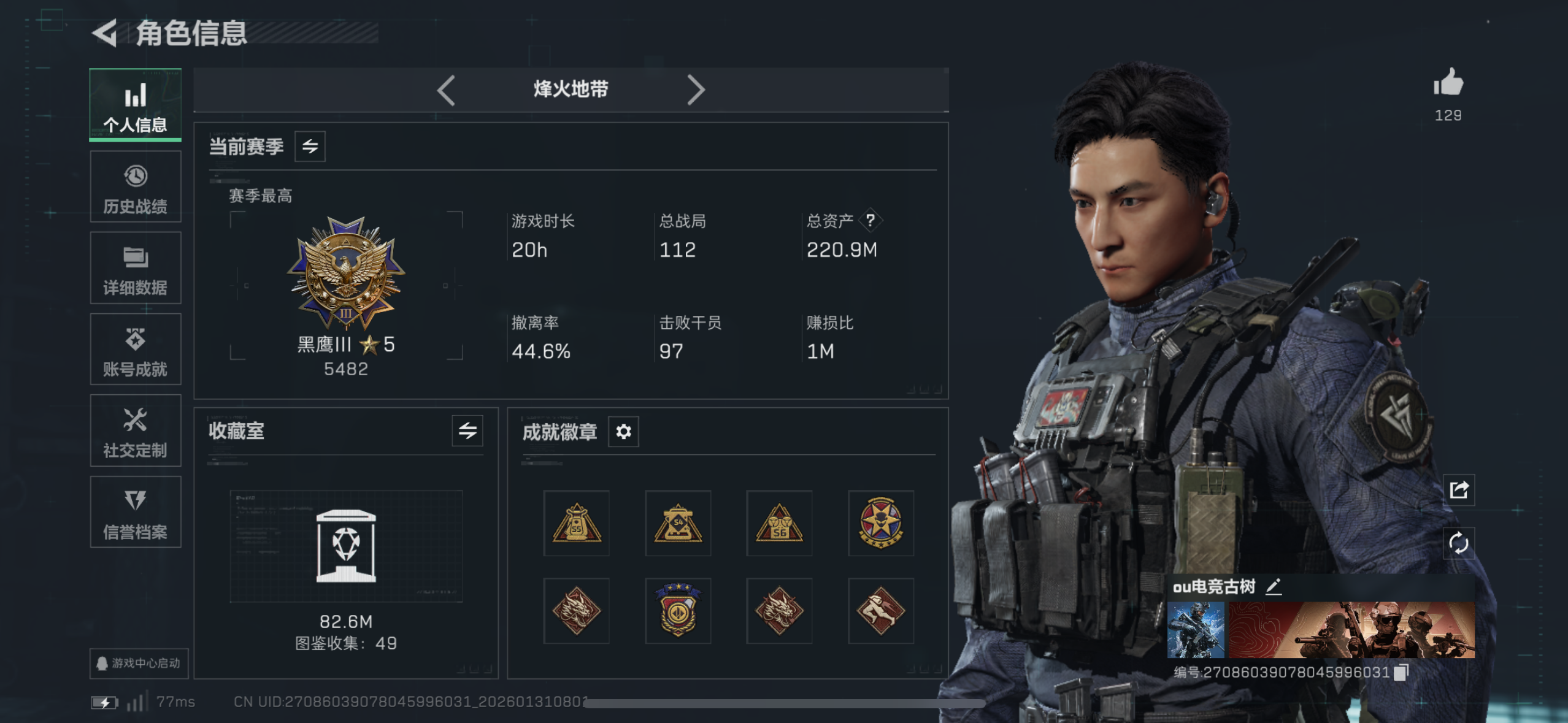Edit the nickname with the pencil icon
Image resolution: width=1568 pixels, height=723 pixels.
point(1274,587)
